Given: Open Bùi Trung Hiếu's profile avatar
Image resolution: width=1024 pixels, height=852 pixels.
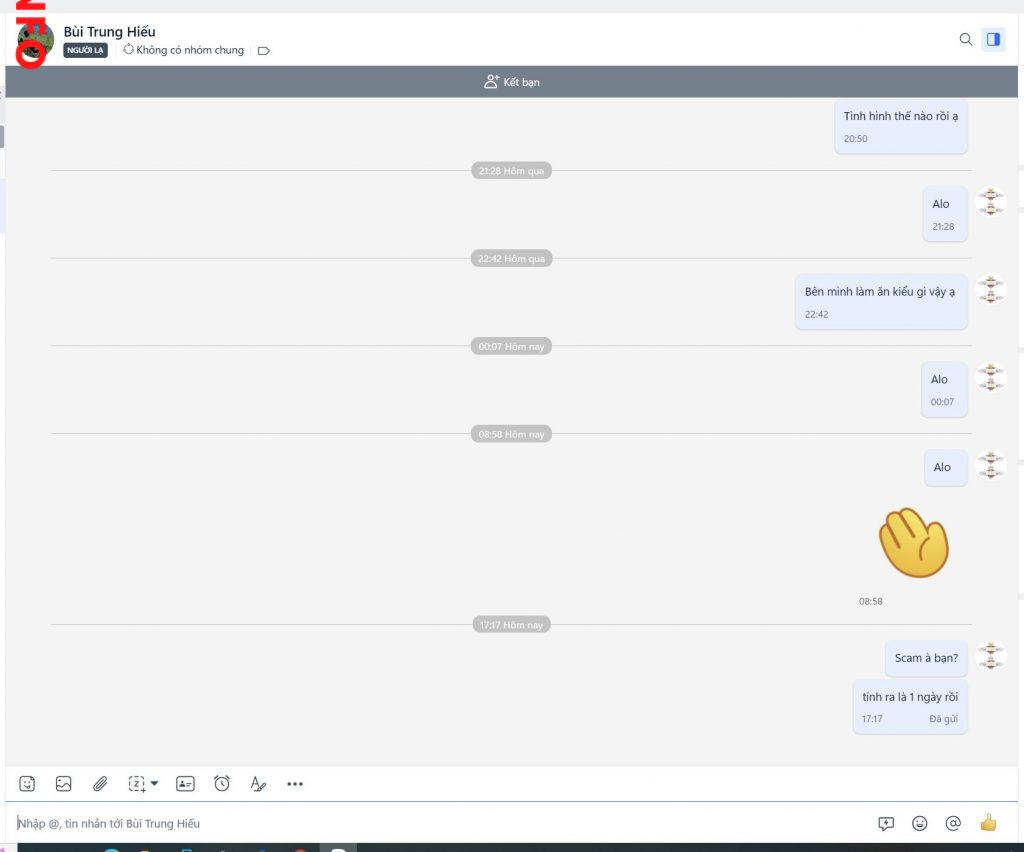Looking at the screenshot, I should tap(36, 40).
